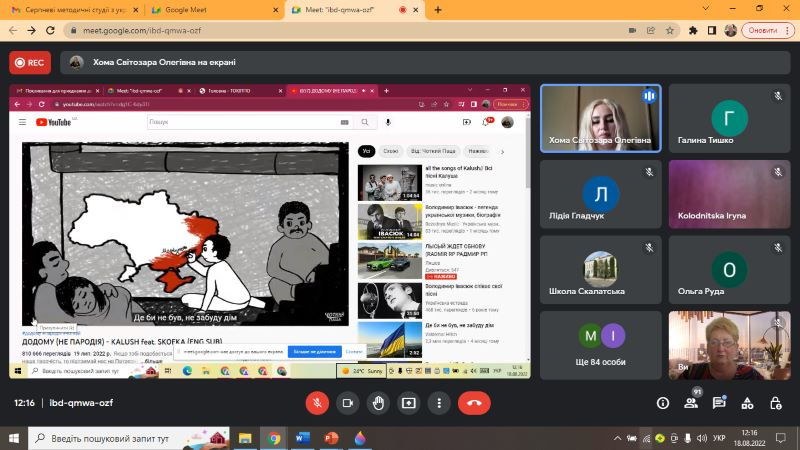Select Хома Світозара Олегівна video tile

tap(601, 118)
